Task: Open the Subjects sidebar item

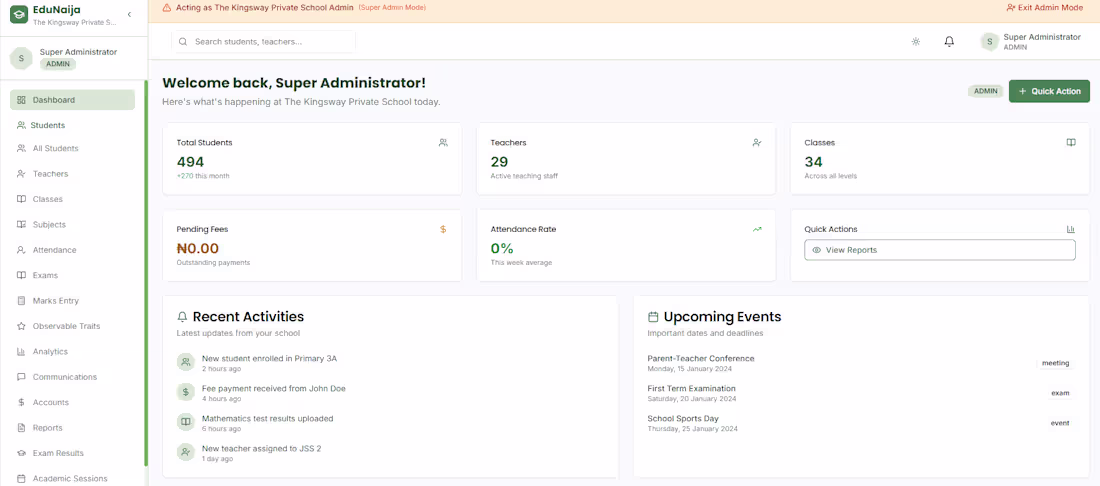Action: click(x=72, y=224)
